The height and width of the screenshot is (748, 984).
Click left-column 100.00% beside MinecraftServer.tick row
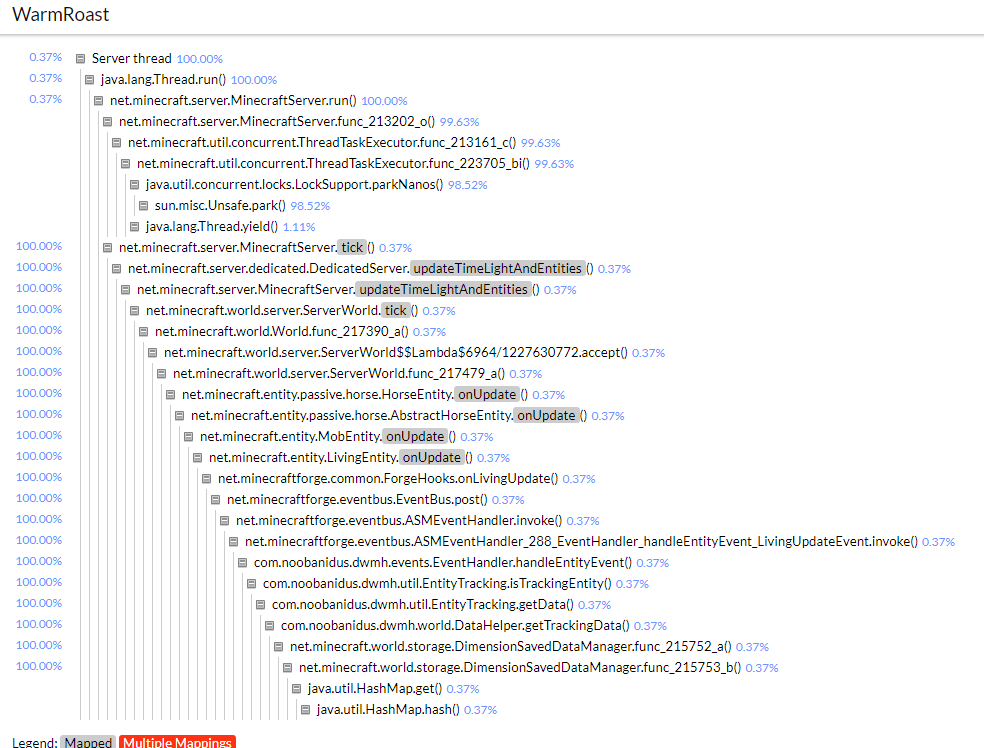pyautogui.click(x=39, y=246)
